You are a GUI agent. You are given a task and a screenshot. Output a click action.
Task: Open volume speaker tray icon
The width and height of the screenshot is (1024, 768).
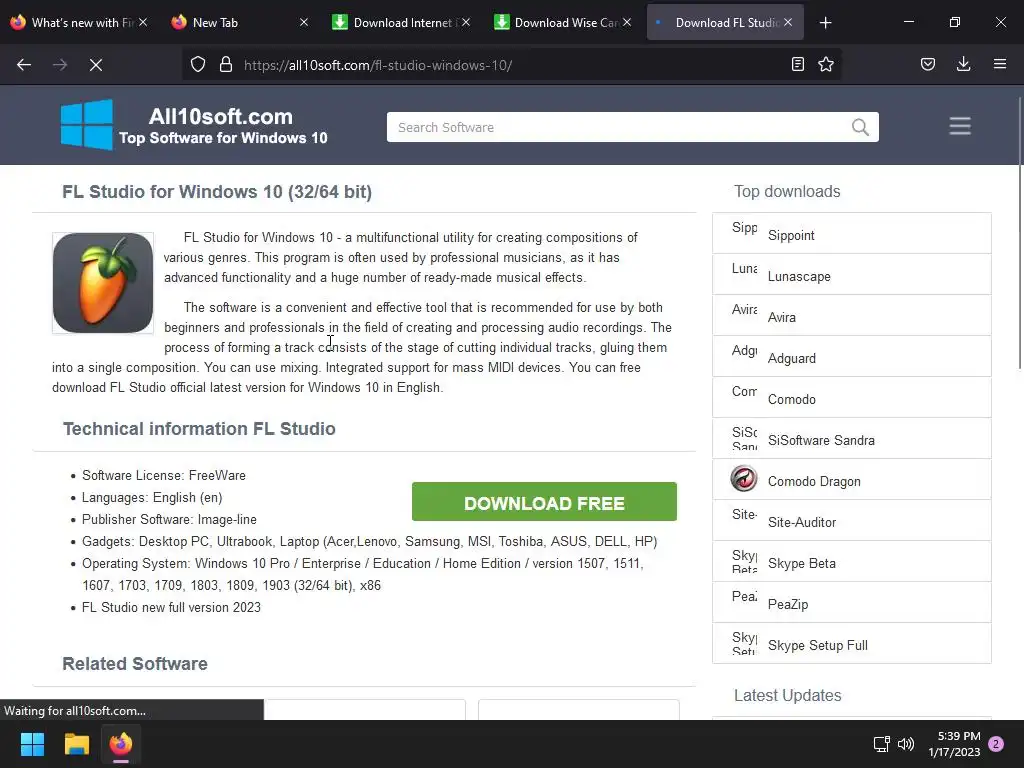tap(906, 744)
